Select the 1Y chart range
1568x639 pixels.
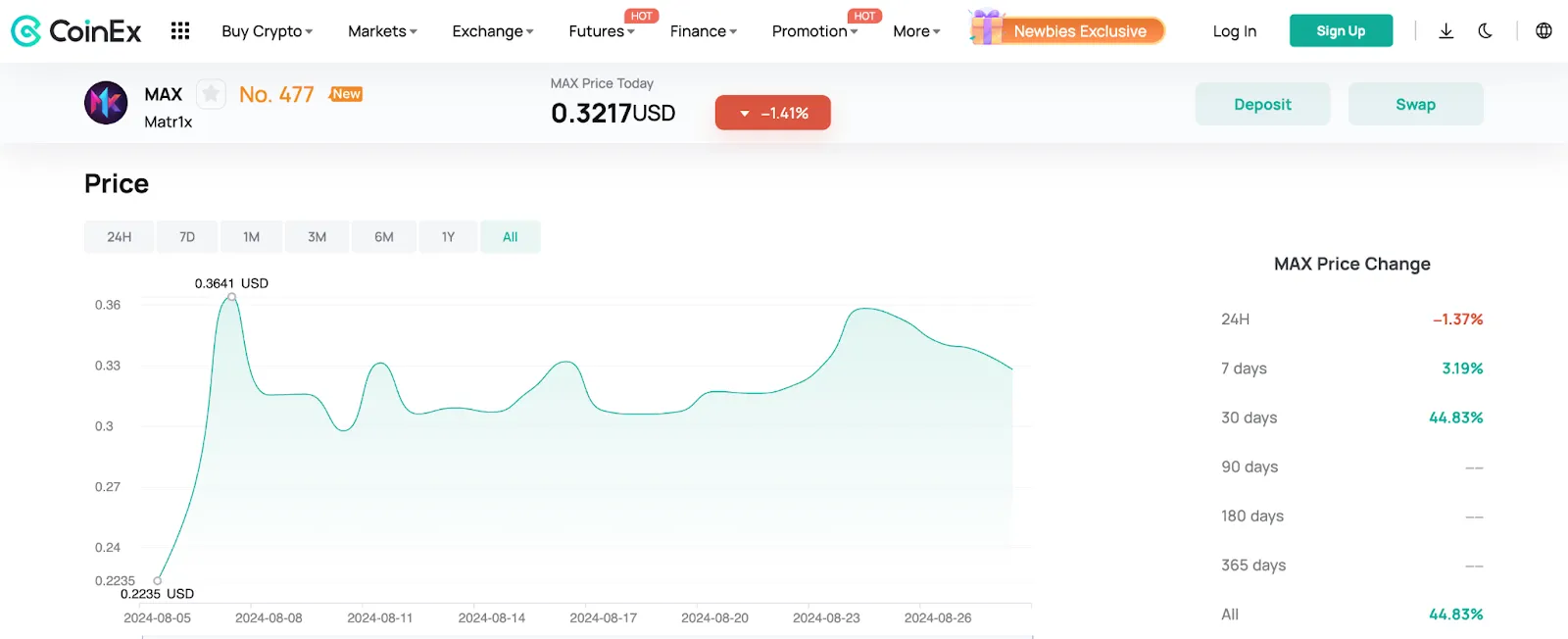tap(448, 237)
